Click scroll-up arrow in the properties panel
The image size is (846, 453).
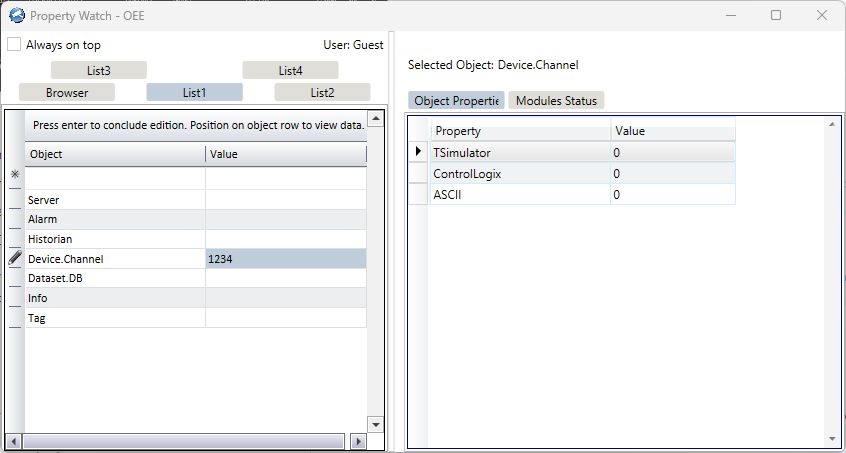(833, 124)
